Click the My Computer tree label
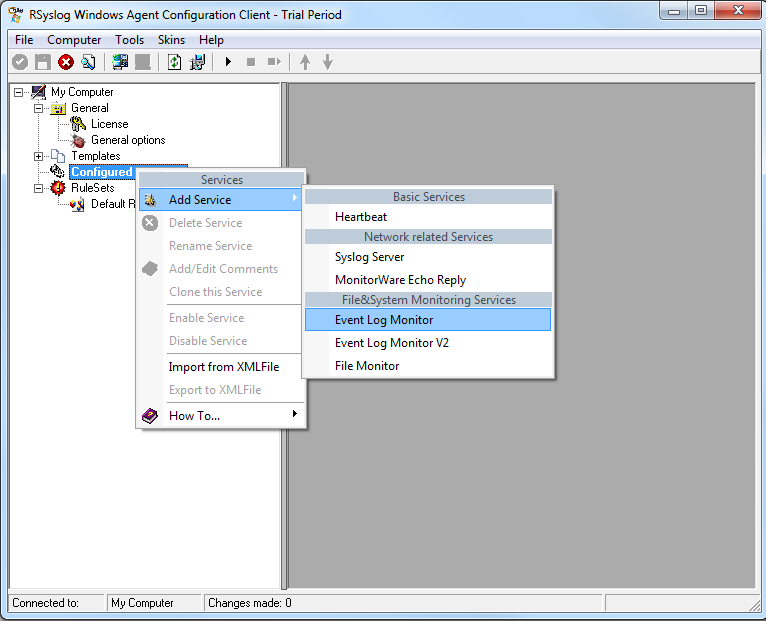The image size is (766, 621). point(82,92)
